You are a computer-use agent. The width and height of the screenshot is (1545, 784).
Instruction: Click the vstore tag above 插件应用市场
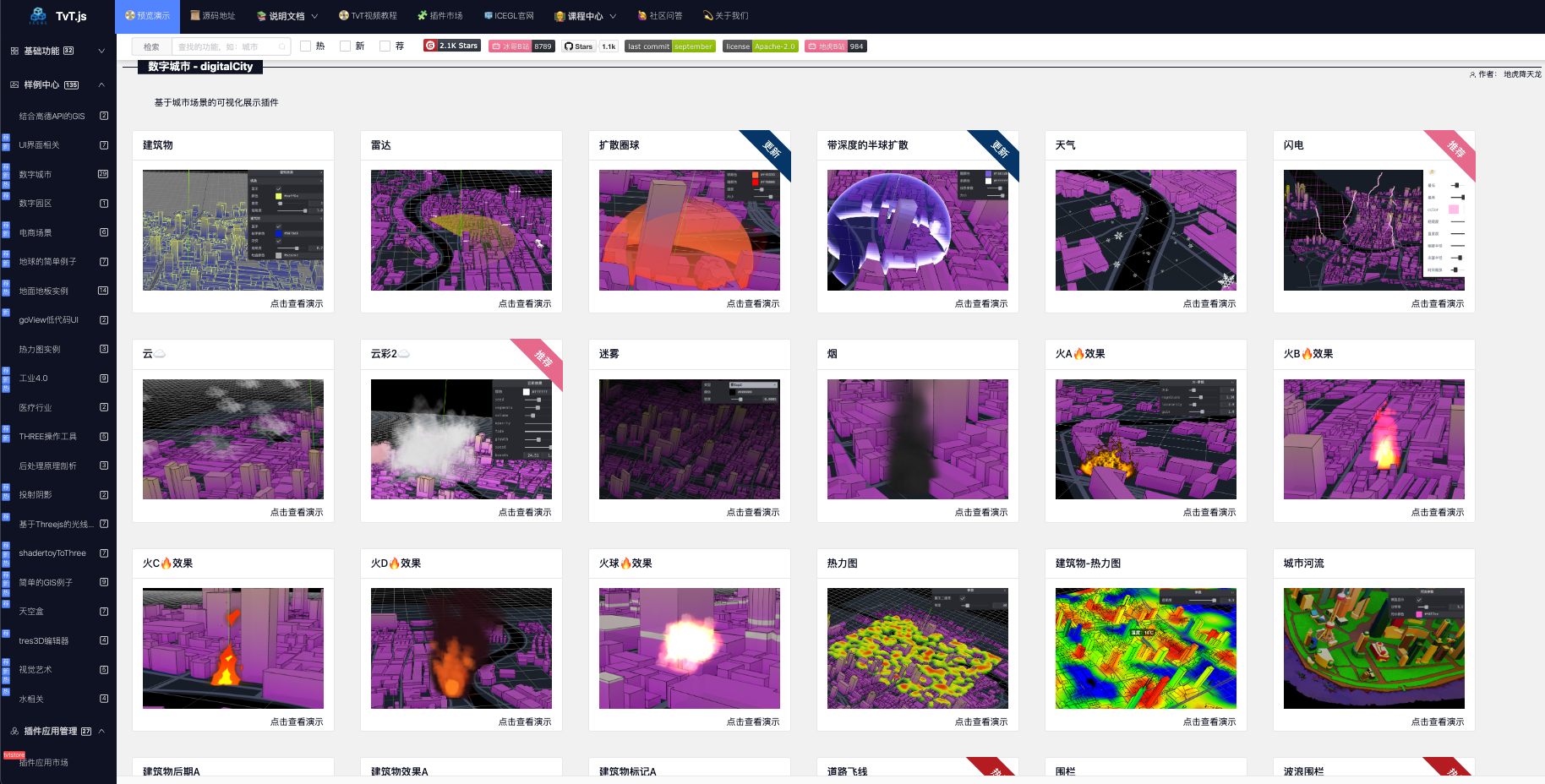(x=14, y=755)
